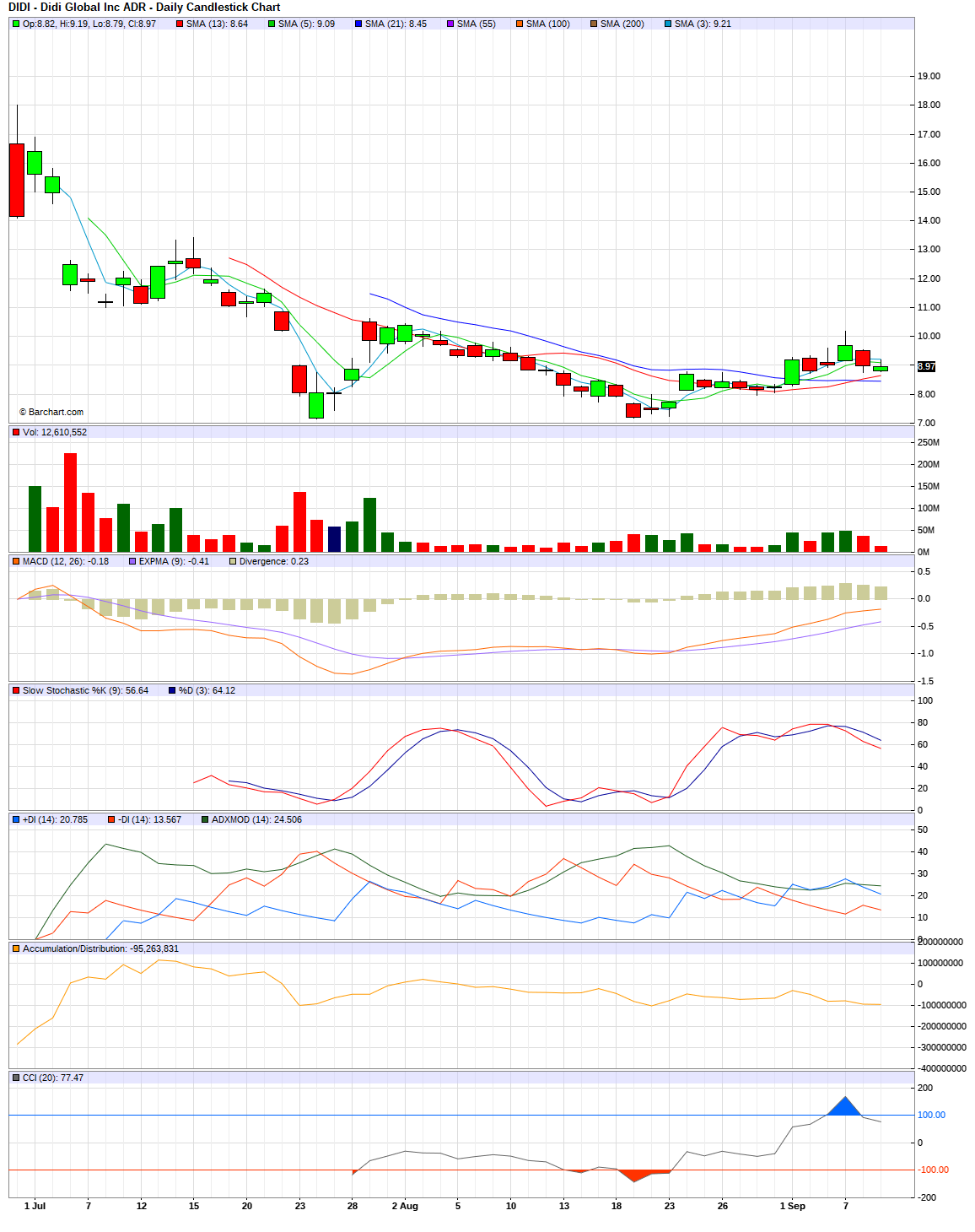Click the dark navy volume bar

pos(334,539)
